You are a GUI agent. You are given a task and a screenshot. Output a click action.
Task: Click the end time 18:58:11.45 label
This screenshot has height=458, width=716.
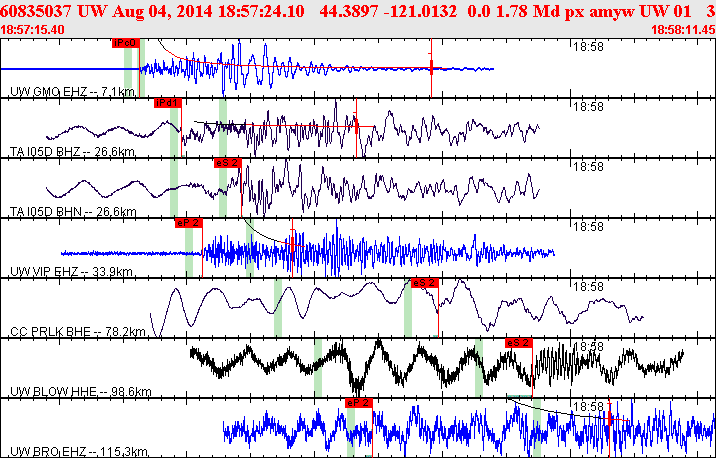click(x=683, y=30)
